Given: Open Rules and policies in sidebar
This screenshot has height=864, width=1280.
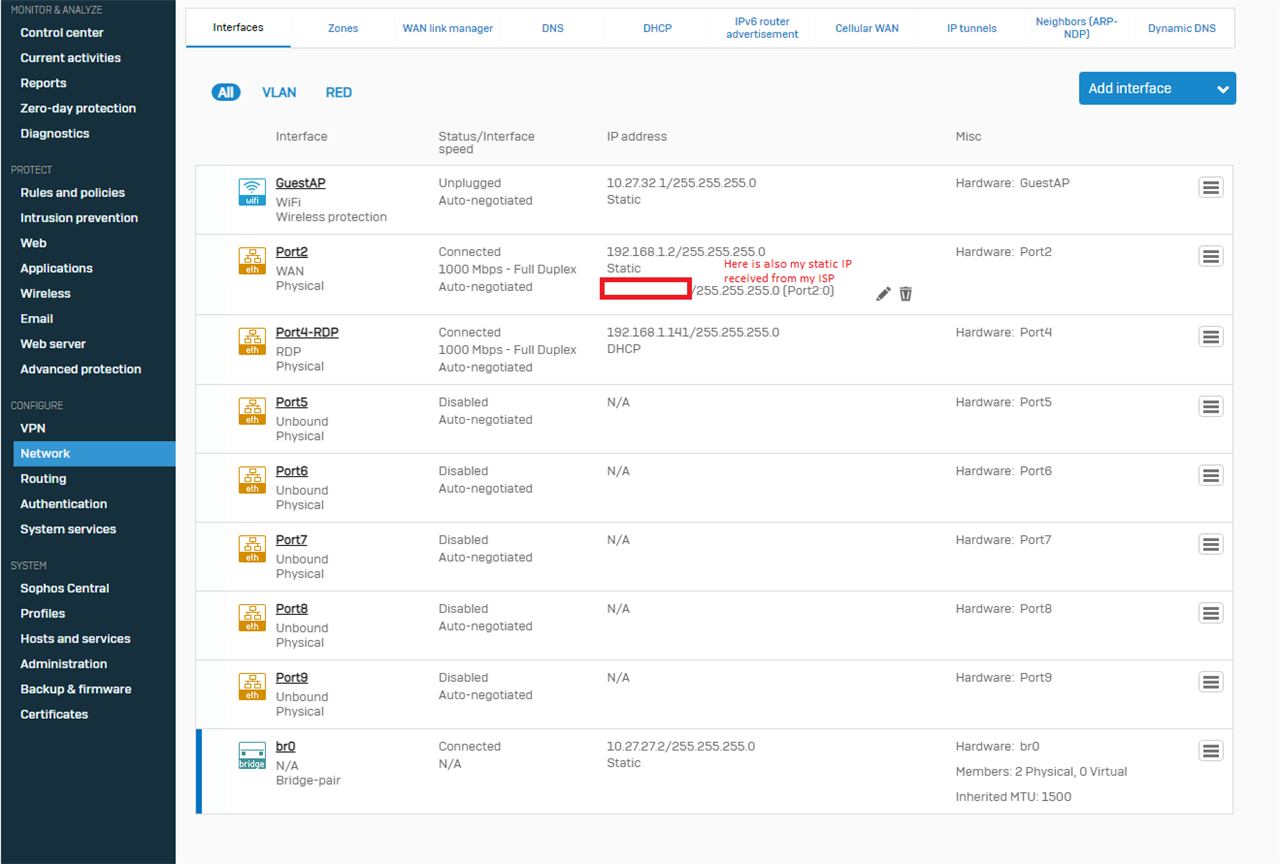Looking at the screenshot, I should coord(73,192).
